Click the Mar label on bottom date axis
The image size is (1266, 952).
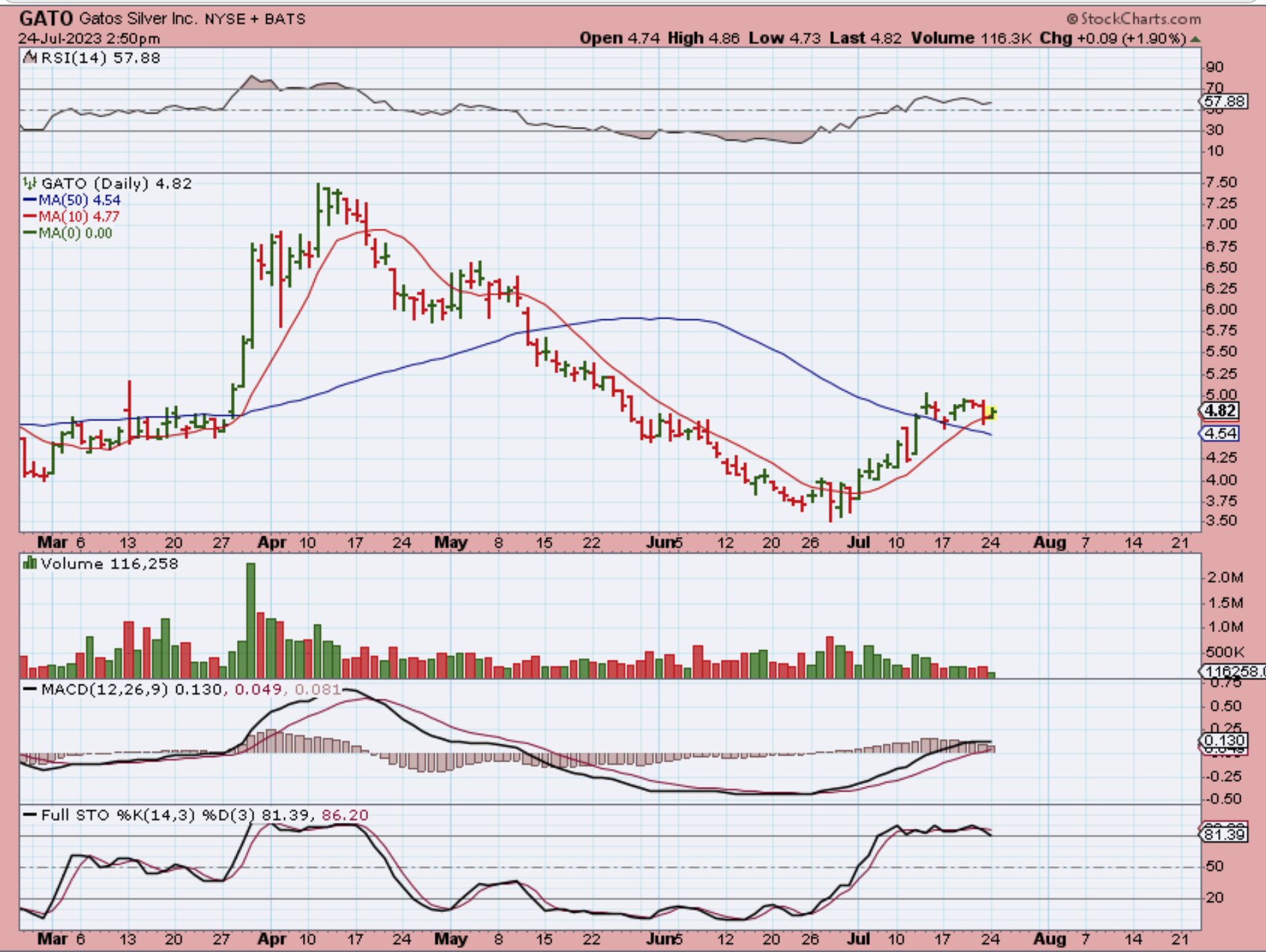click(52, 939)
